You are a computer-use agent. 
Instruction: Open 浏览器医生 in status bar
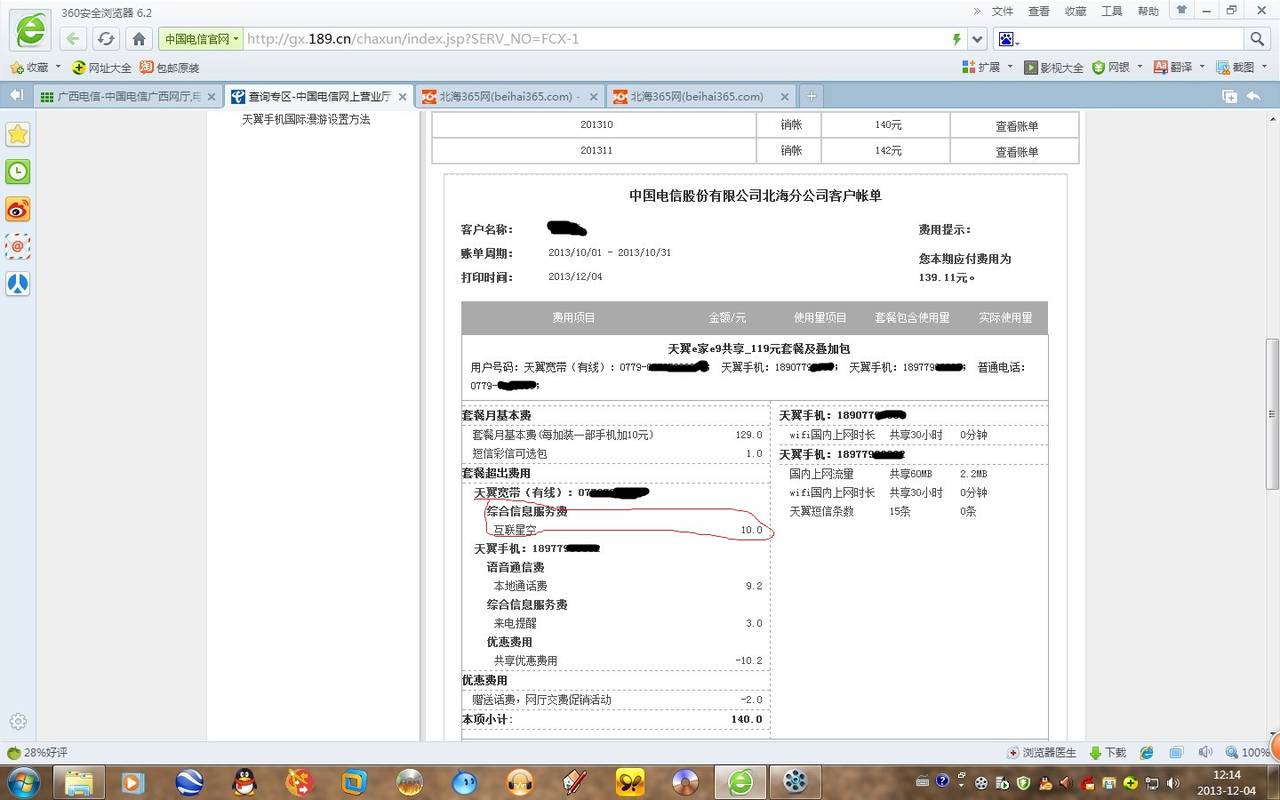point(1043,752)
